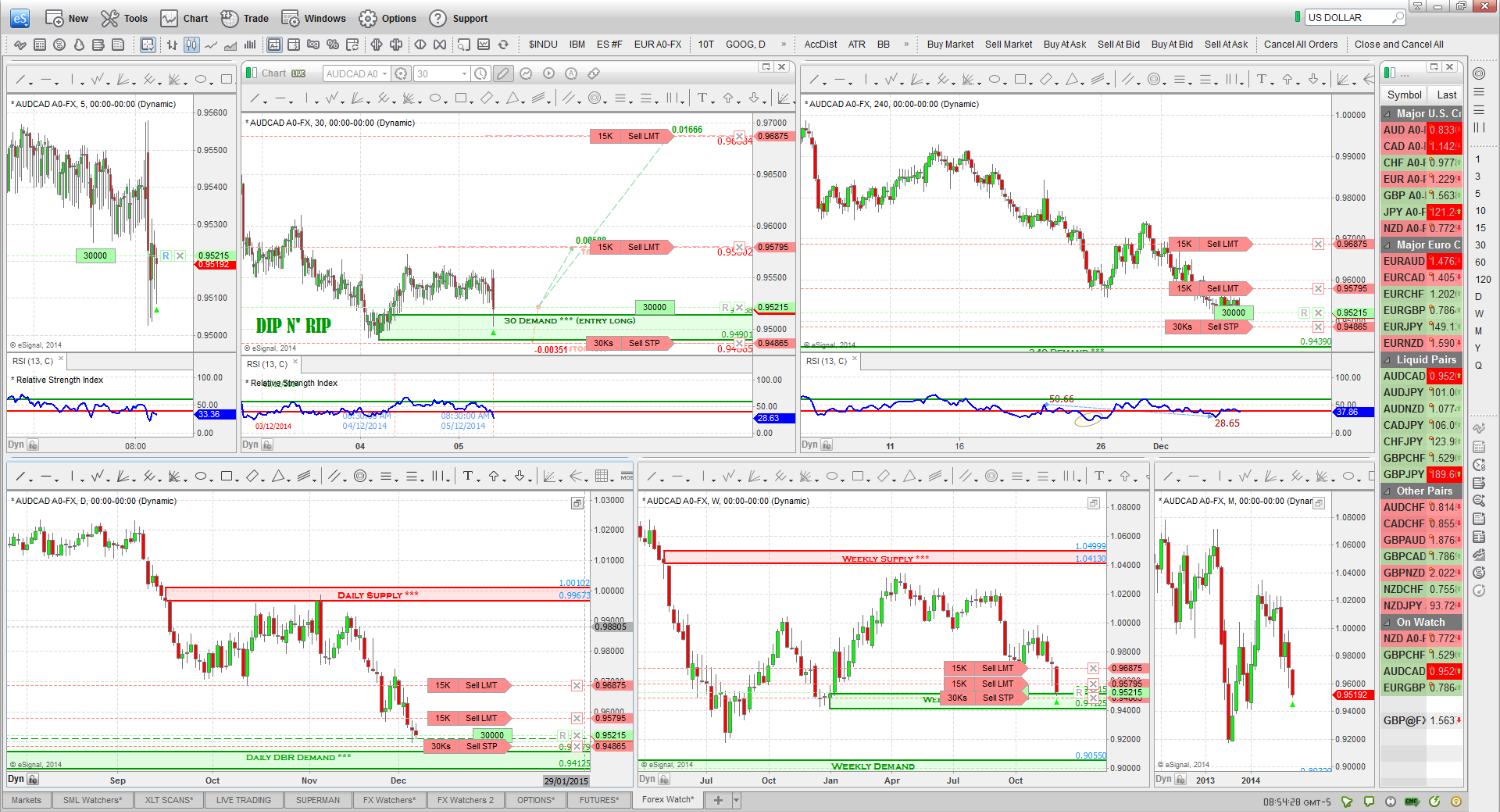
Task: Click 15K Sell LMT order at 0.95795 in daily chart
Action: [x=468, y=718]
